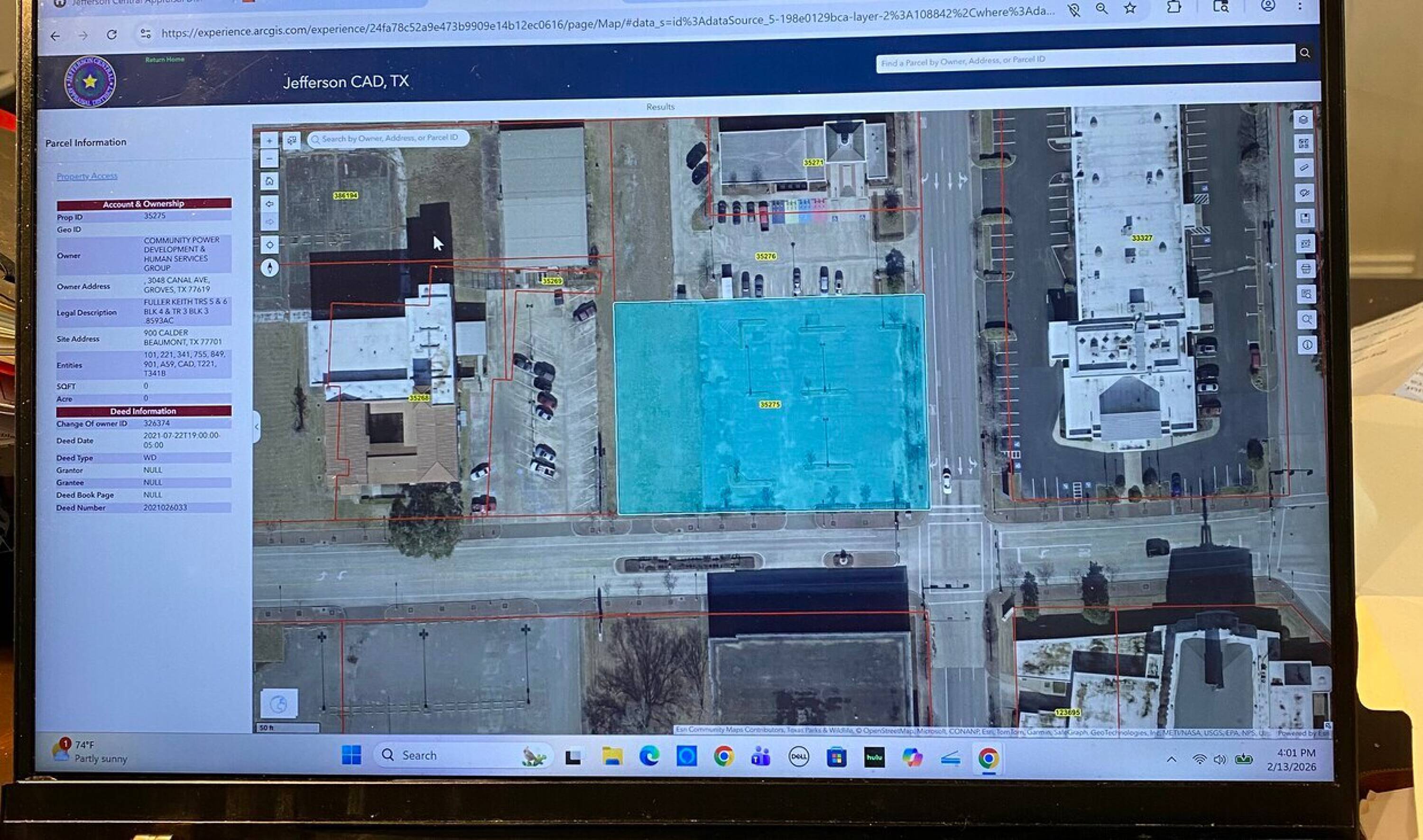Show hidden system tray icons
Viewport: 1423px width, 840px height.
click(1172, 759)
